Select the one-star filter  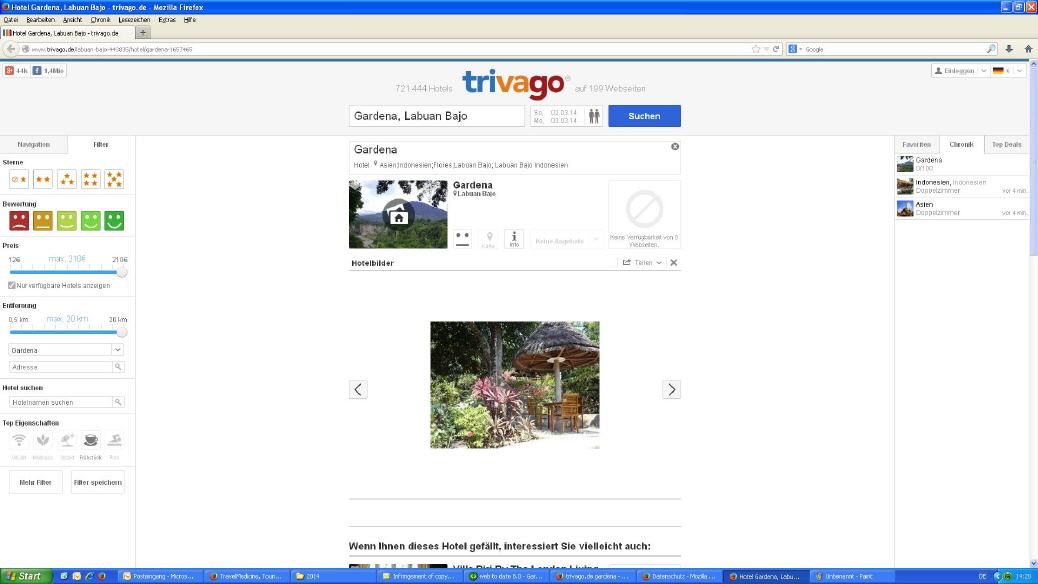click(19, 179)
